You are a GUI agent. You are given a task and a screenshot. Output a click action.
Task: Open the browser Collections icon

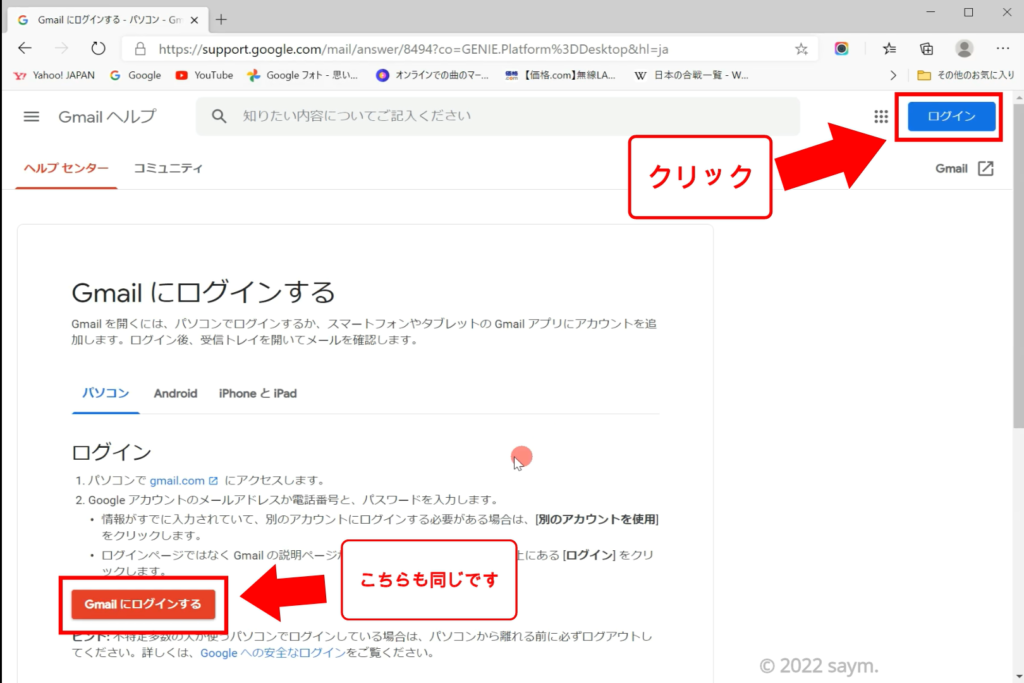[x=927, y=48]
